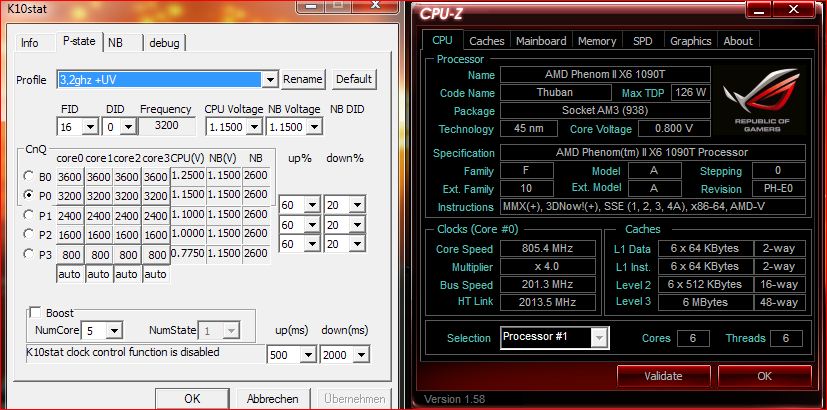Open the Caches tab in CPU-Z
Viewport: 827px width, 410px height.
[486, 41]
